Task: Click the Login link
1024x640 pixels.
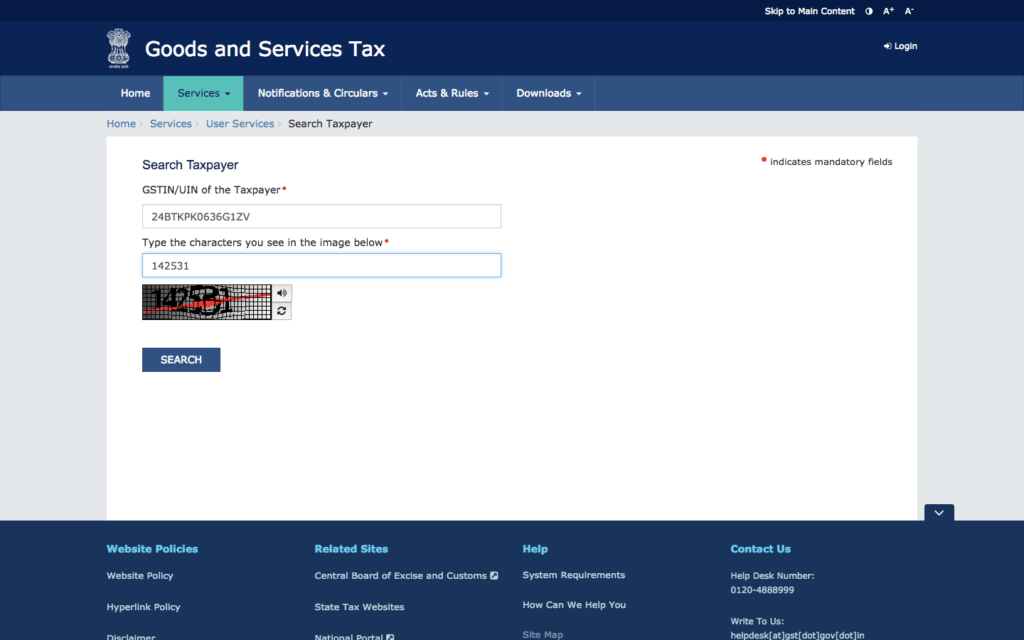Action: [x=900, y=46]
